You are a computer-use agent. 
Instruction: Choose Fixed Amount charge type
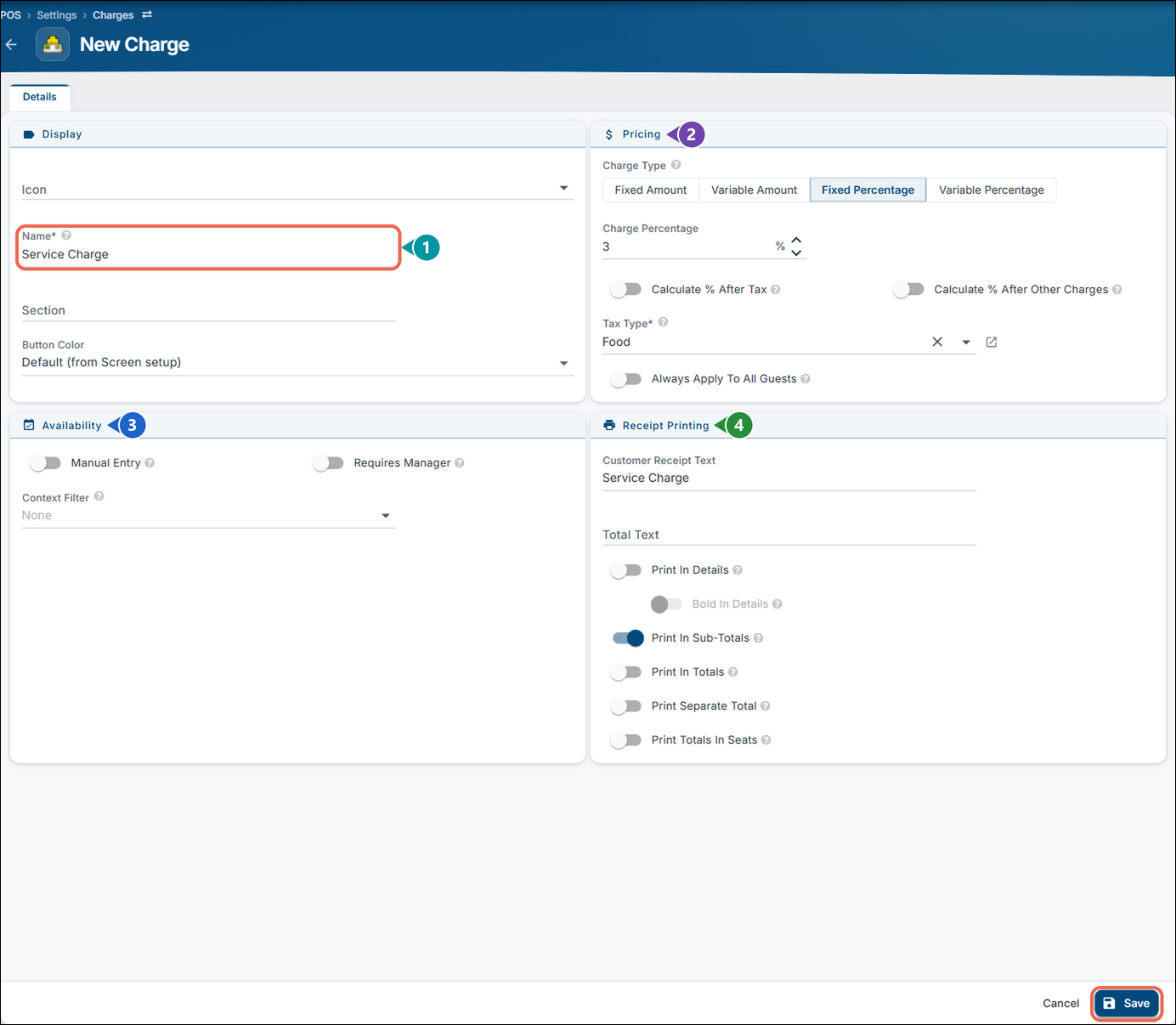pyautogui.click(x=651, y=190)
